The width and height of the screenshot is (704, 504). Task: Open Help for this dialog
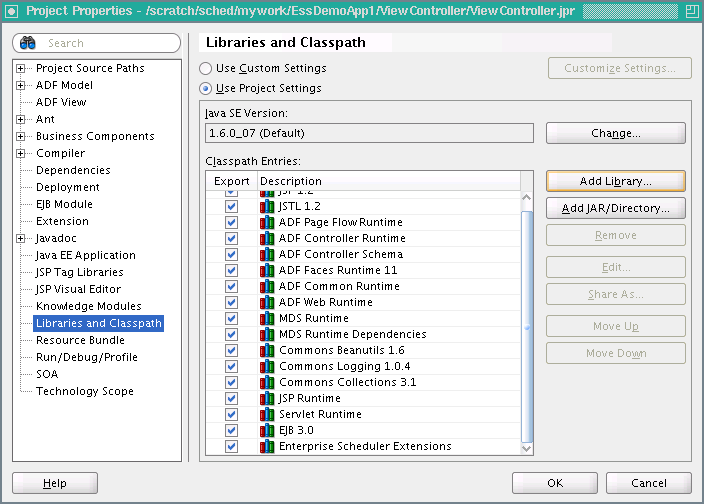tap(55, 483)
